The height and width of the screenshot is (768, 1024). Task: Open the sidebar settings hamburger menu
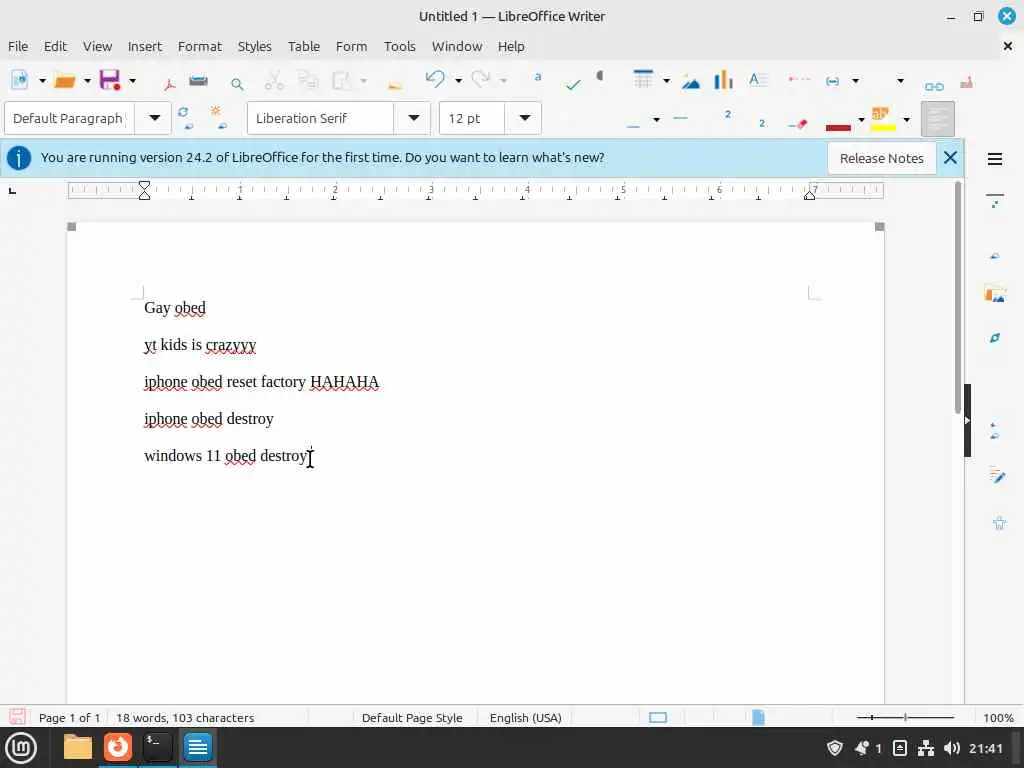995,159
